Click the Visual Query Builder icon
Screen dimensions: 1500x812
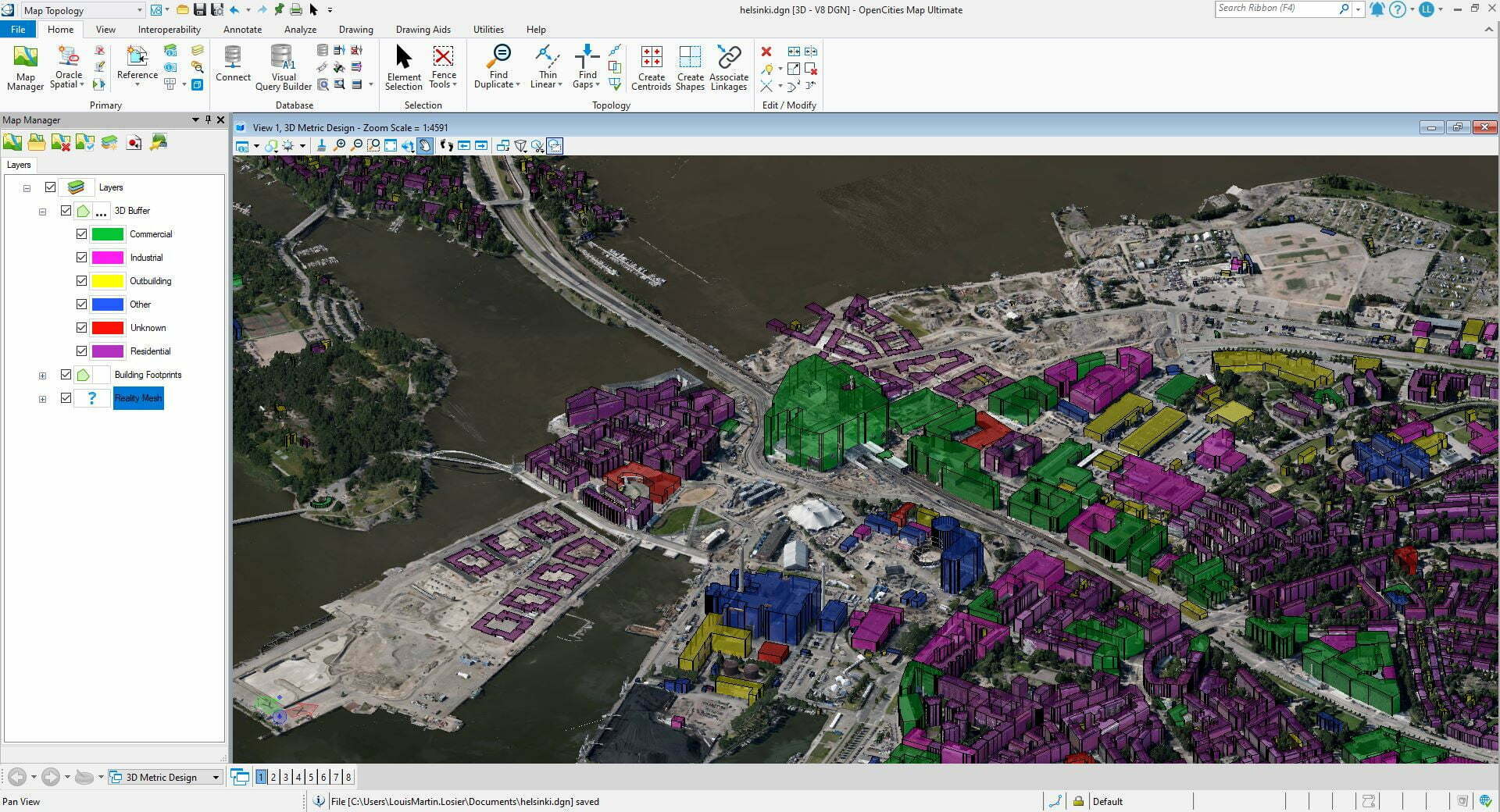click(x=283, y=66)
